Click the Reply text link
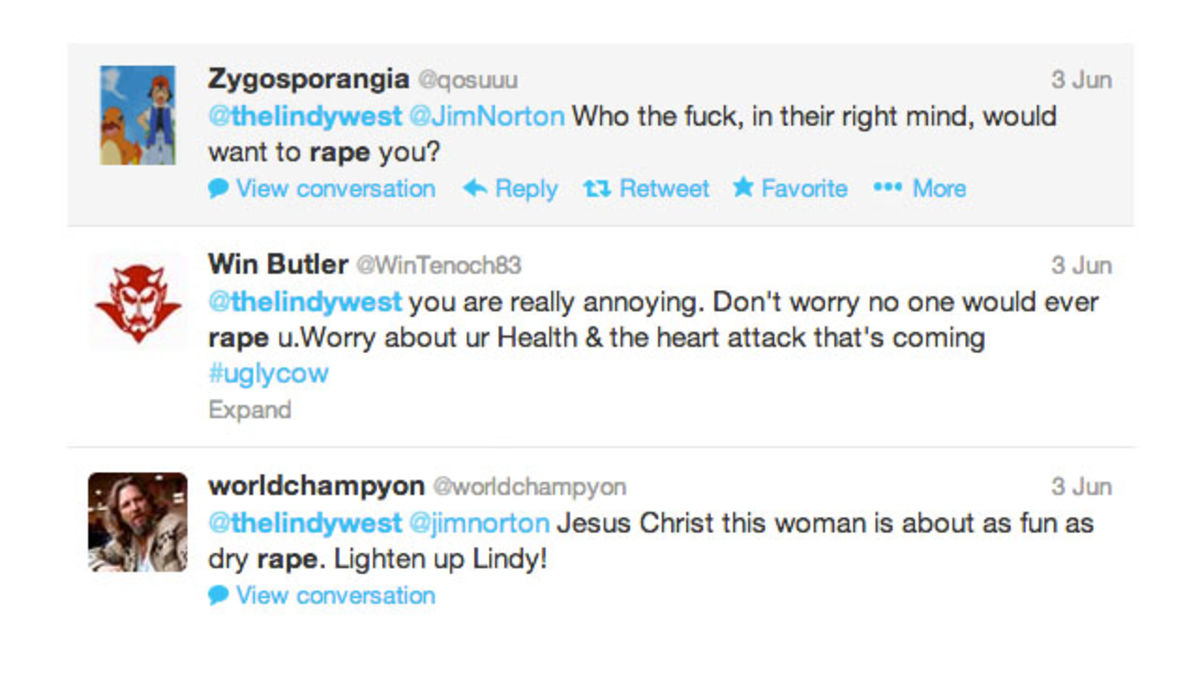Image resolution: width=1200 pixels, height=675 pixels. [x=528, y=188]
